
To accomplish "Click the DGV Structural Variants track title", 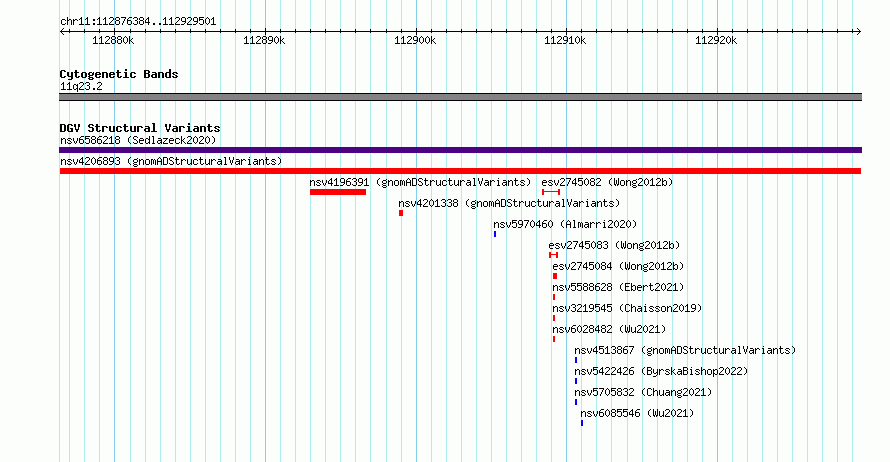I will [140, 128].
